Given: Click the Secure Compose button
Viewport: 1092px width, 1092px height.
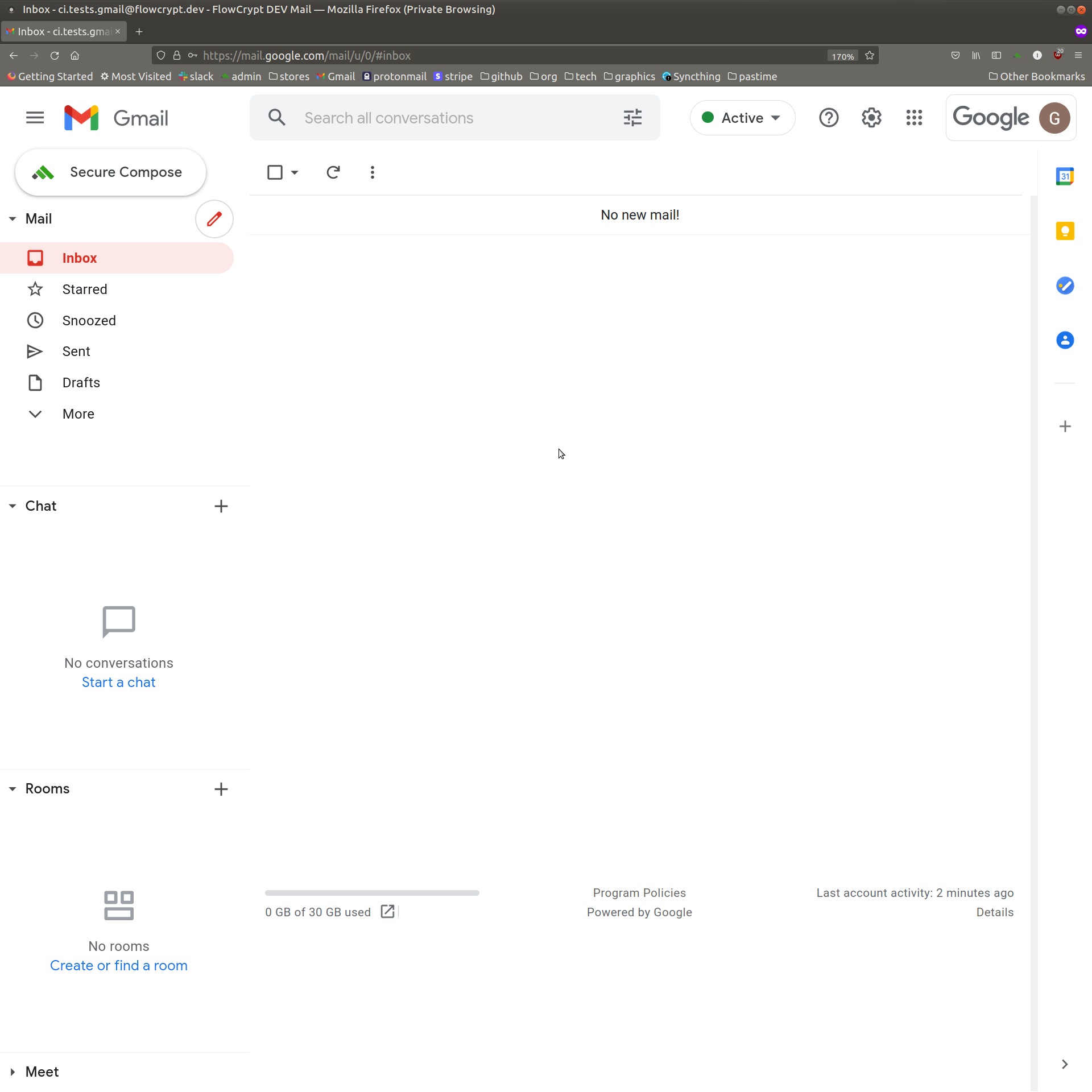Looking at the screenshot, I should point(110,172).
